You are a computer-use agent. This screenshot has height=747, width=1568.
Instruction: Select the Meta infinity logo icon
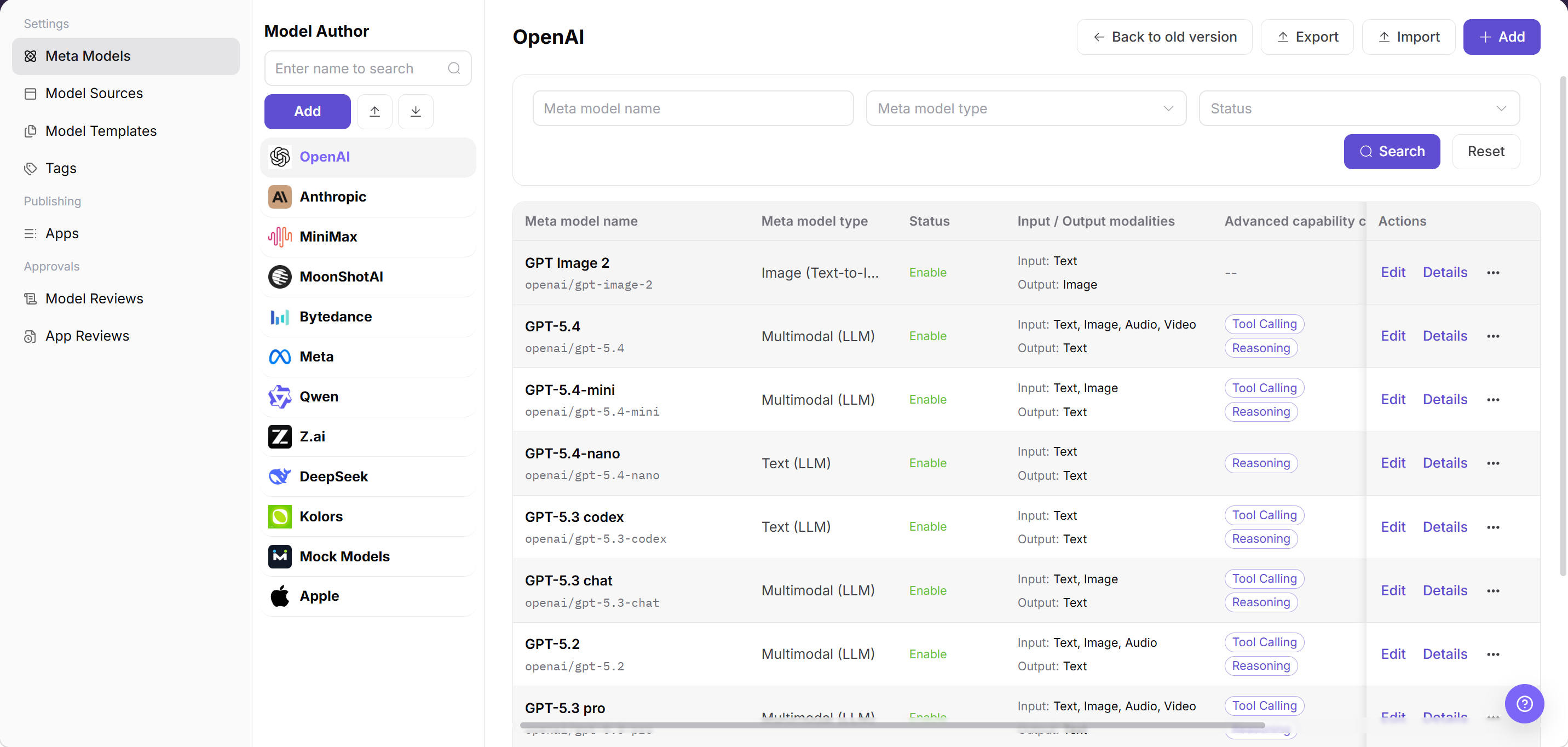(279, 357)
